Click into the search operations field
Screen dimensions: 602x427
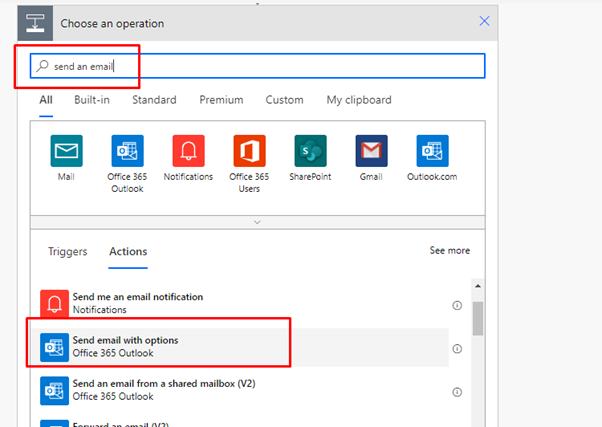point(258,66)
